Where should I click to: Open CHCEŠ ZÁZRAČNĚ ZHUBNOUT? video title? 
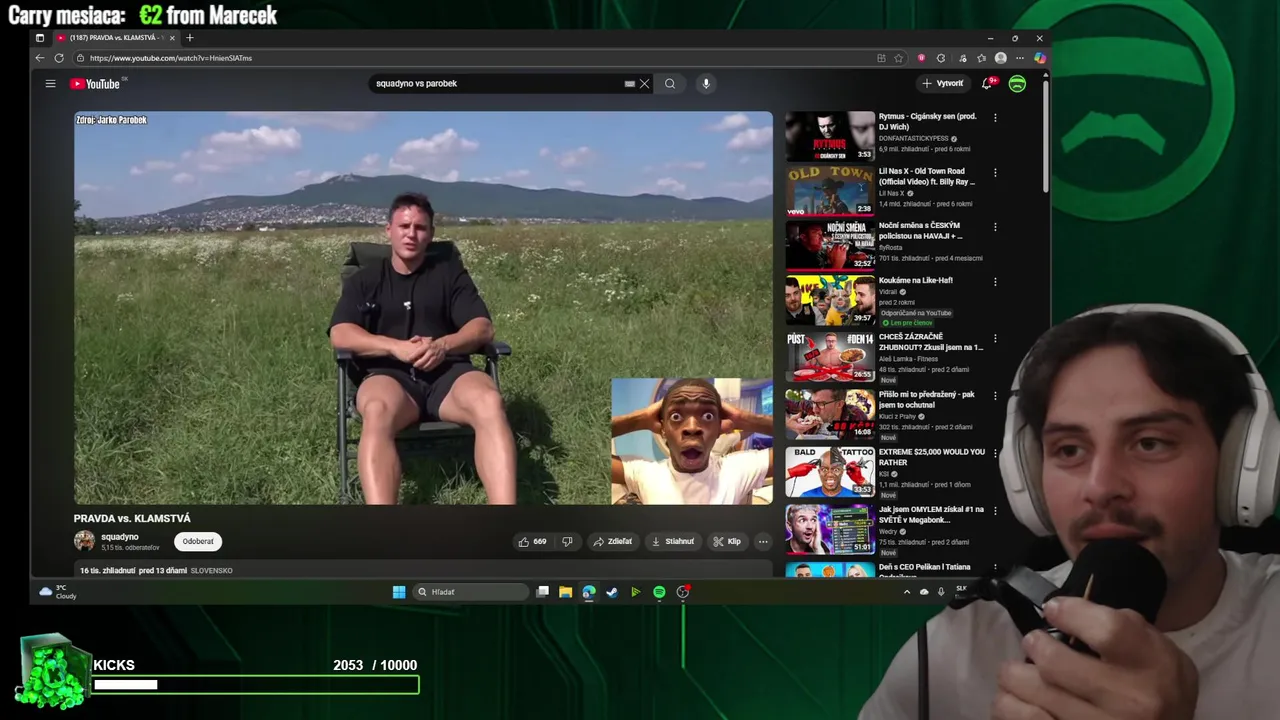(x=930, y=342)
